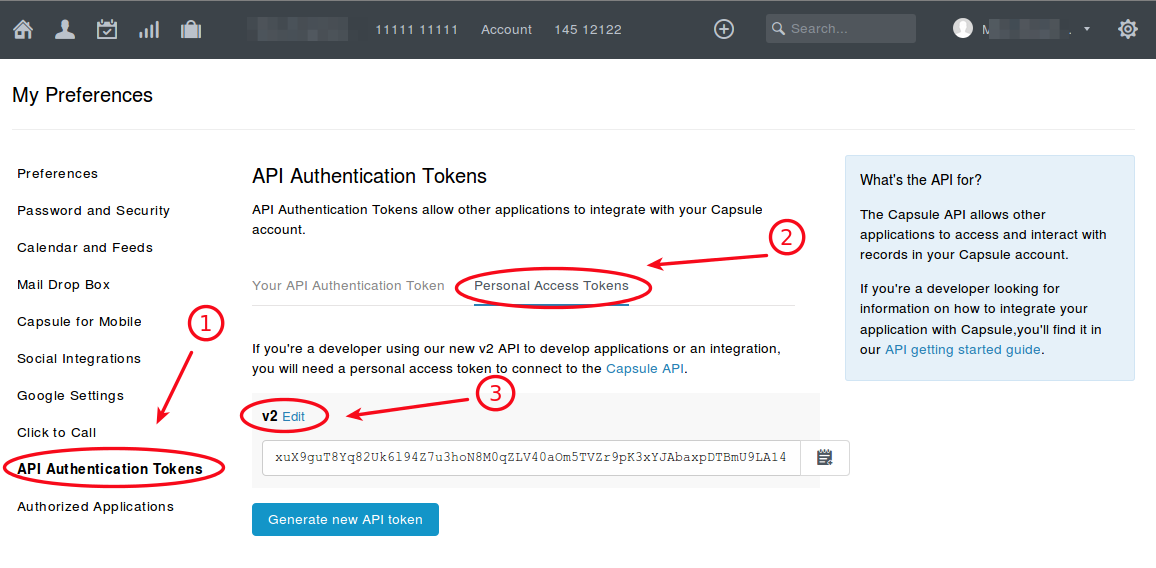Open the Capsule API link
The height and width of the screenshot is (568, 1156).
[645, 369]
